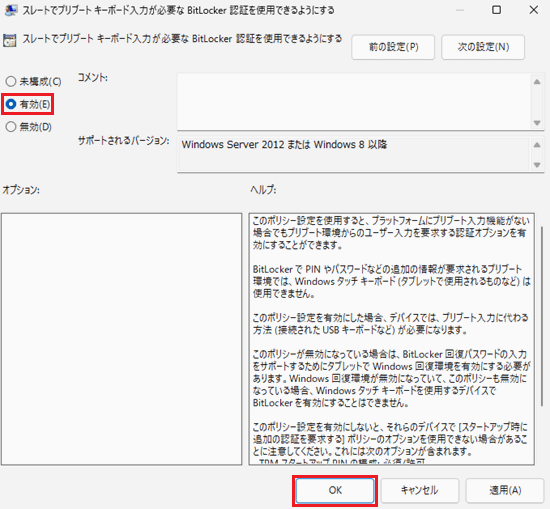The image size is (550, 509).
Task: Click the コメント label
Action: point(93,78)
